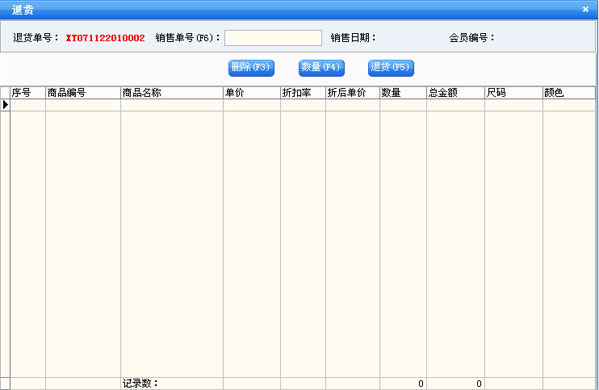599x390 pixels.
Task: Click the 总金额 column header
Action: tap(455, 93)
